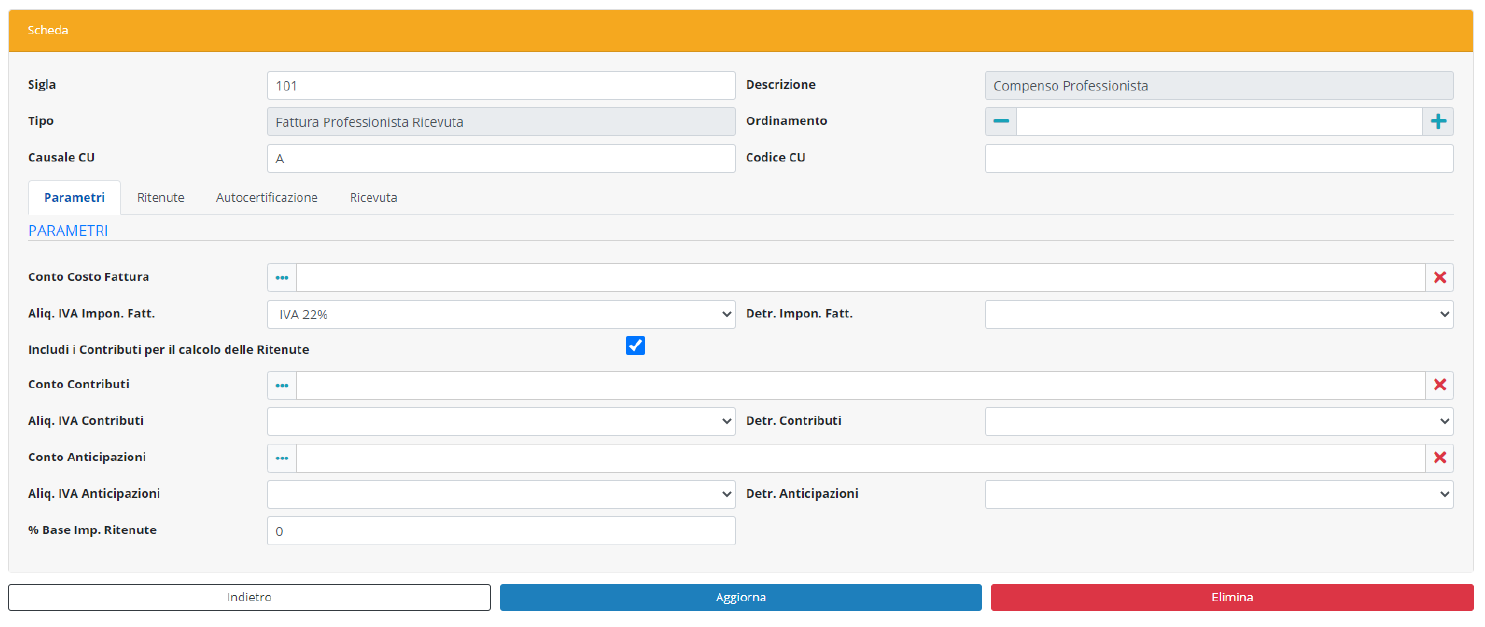Open the Autocertificazione tab
1485x627 pixels.
pyautogui.click(x=266, y=198)
